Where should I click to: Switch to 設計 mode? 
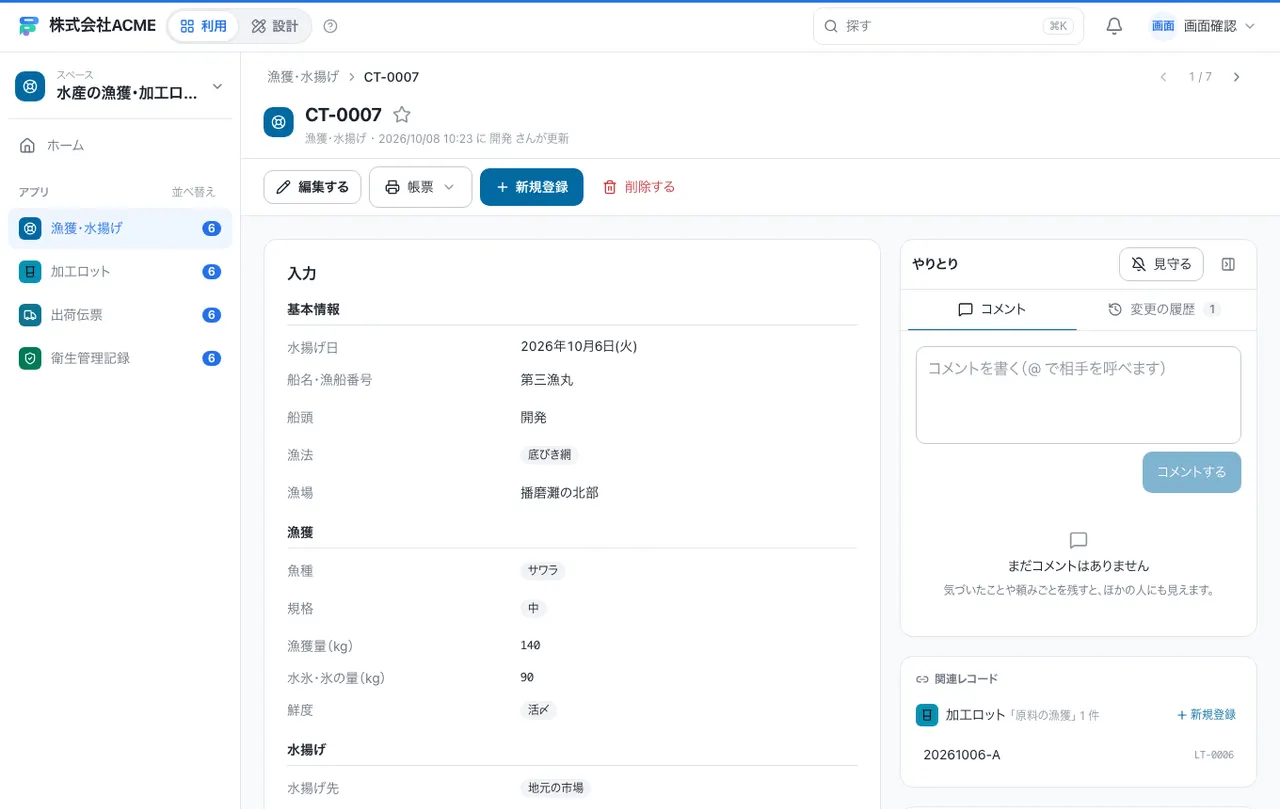click(275, 26)
